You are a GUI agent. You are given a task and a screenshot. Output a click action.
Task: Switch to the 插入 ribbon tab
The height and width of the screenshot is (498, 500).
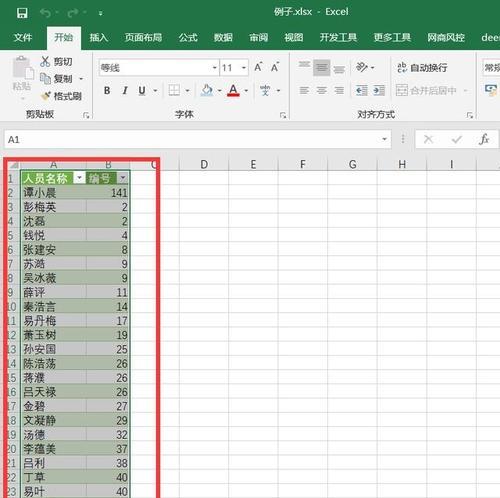[99, 37]
